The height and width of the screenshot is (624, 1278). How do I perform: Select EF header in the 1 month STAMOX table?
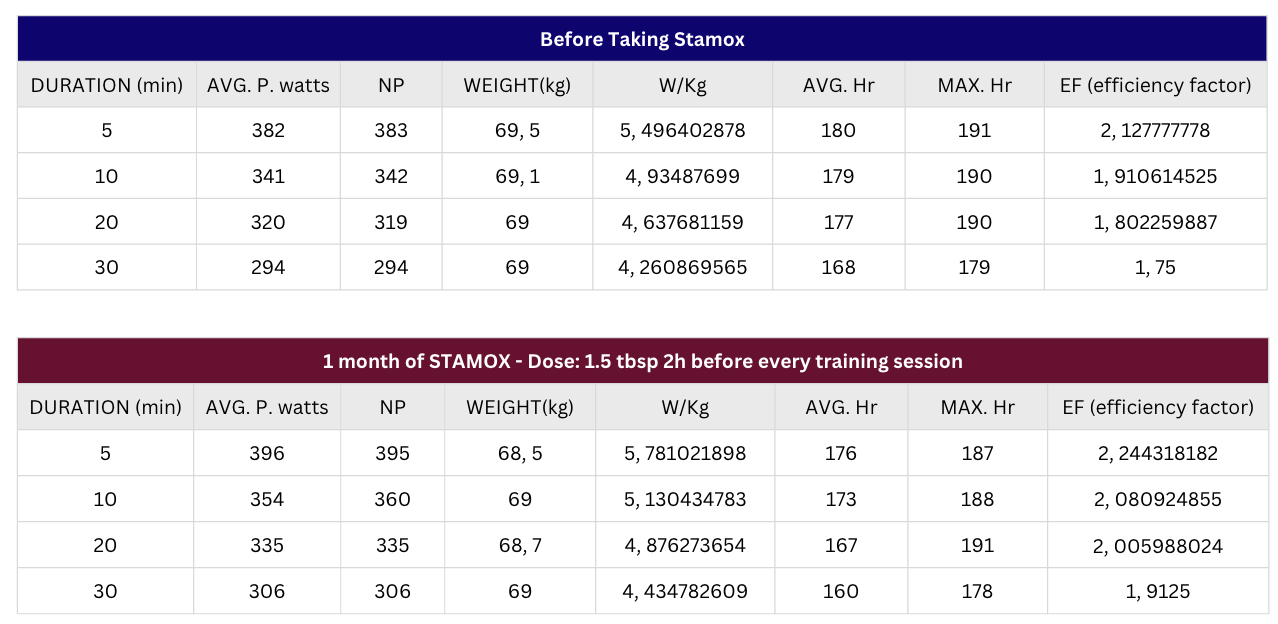click(1156, 407)
